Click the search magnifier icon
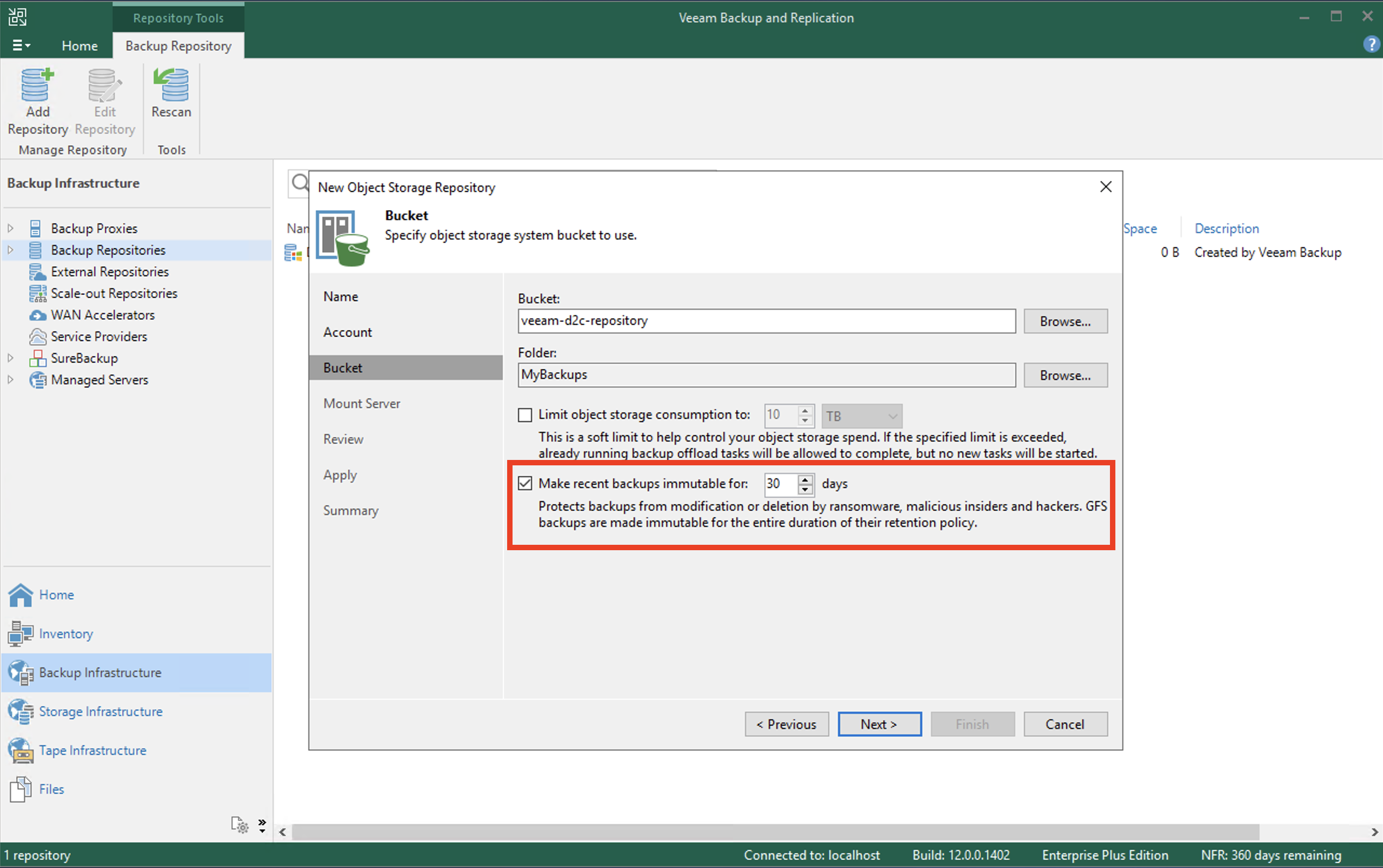Image resolution: width=1383 pixels, height=868 pixels. pyautogui.click(x=300, y=184)
